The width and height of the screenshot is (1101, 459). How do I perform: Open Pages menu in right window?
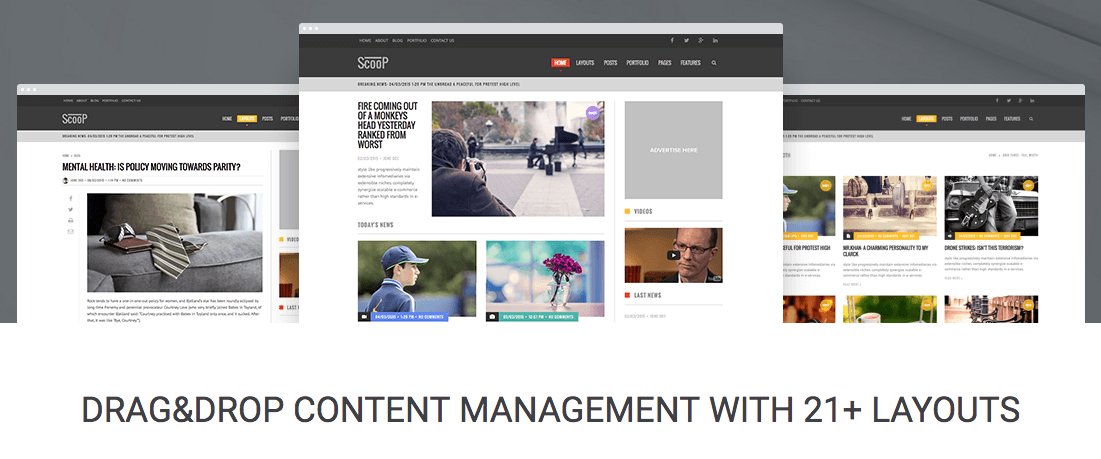tap(991, 119)
